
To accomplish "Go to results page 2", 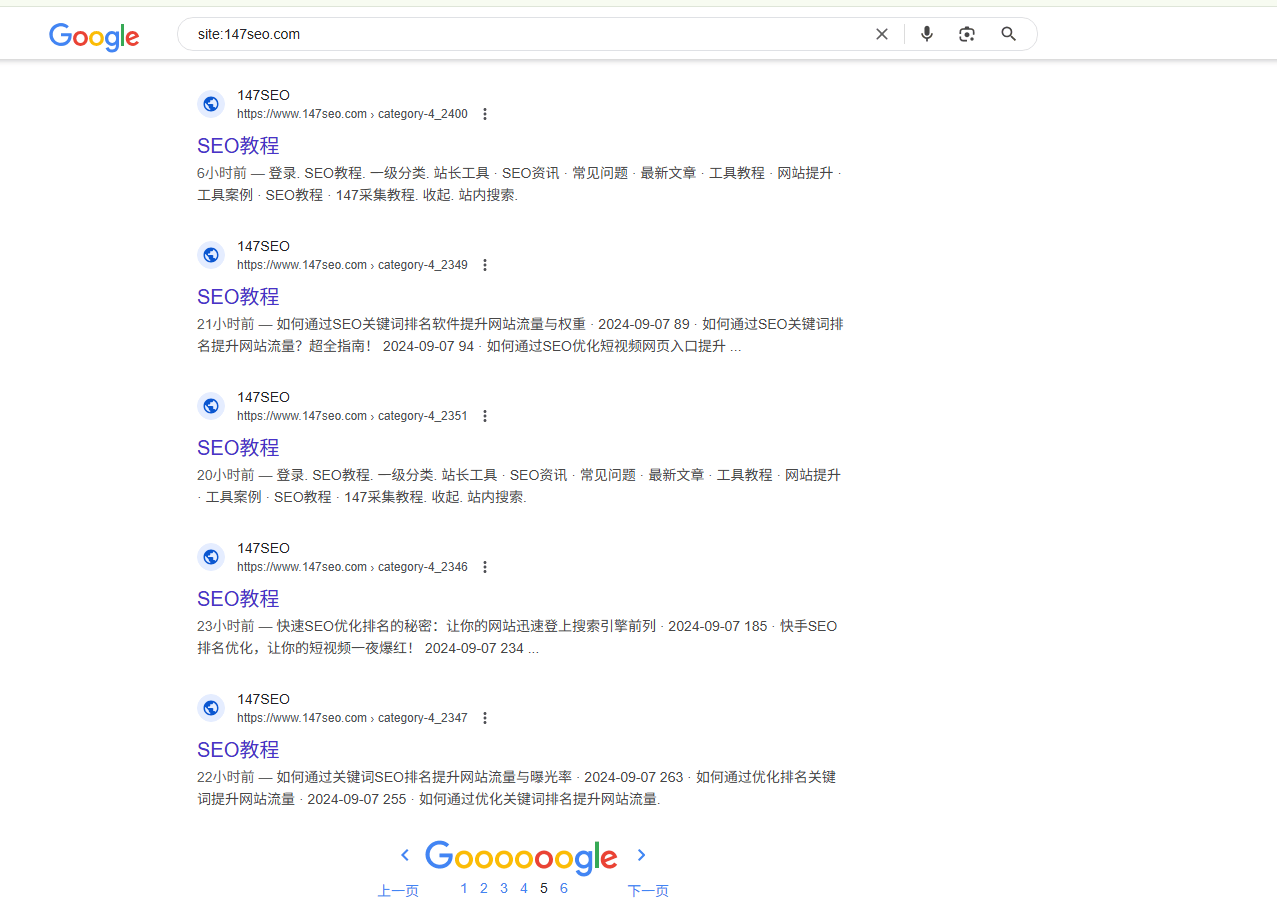I will pos(484,888).
